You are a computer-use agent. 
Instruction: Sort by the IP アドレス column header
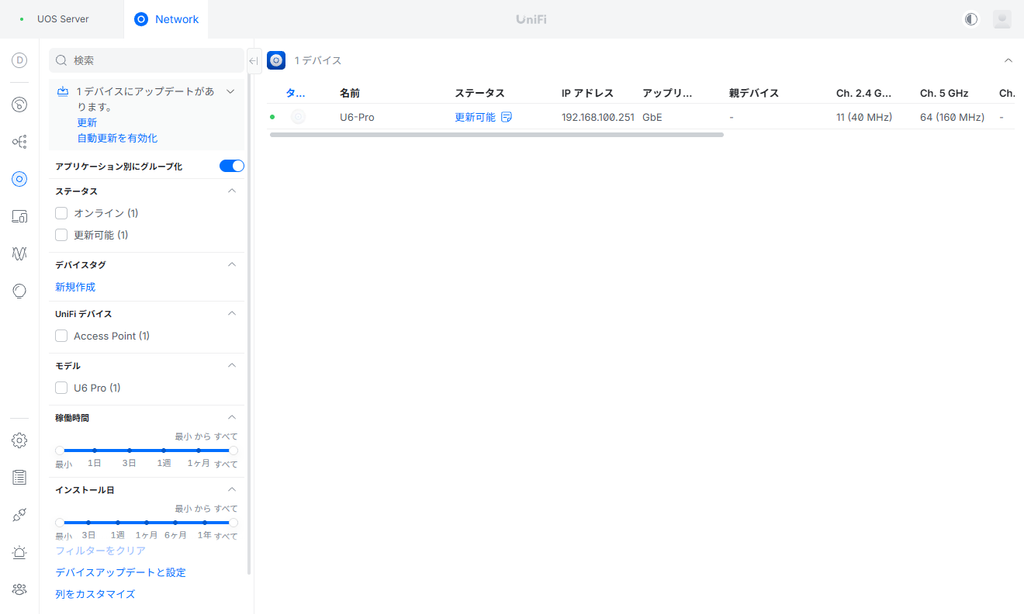[587, 93]
